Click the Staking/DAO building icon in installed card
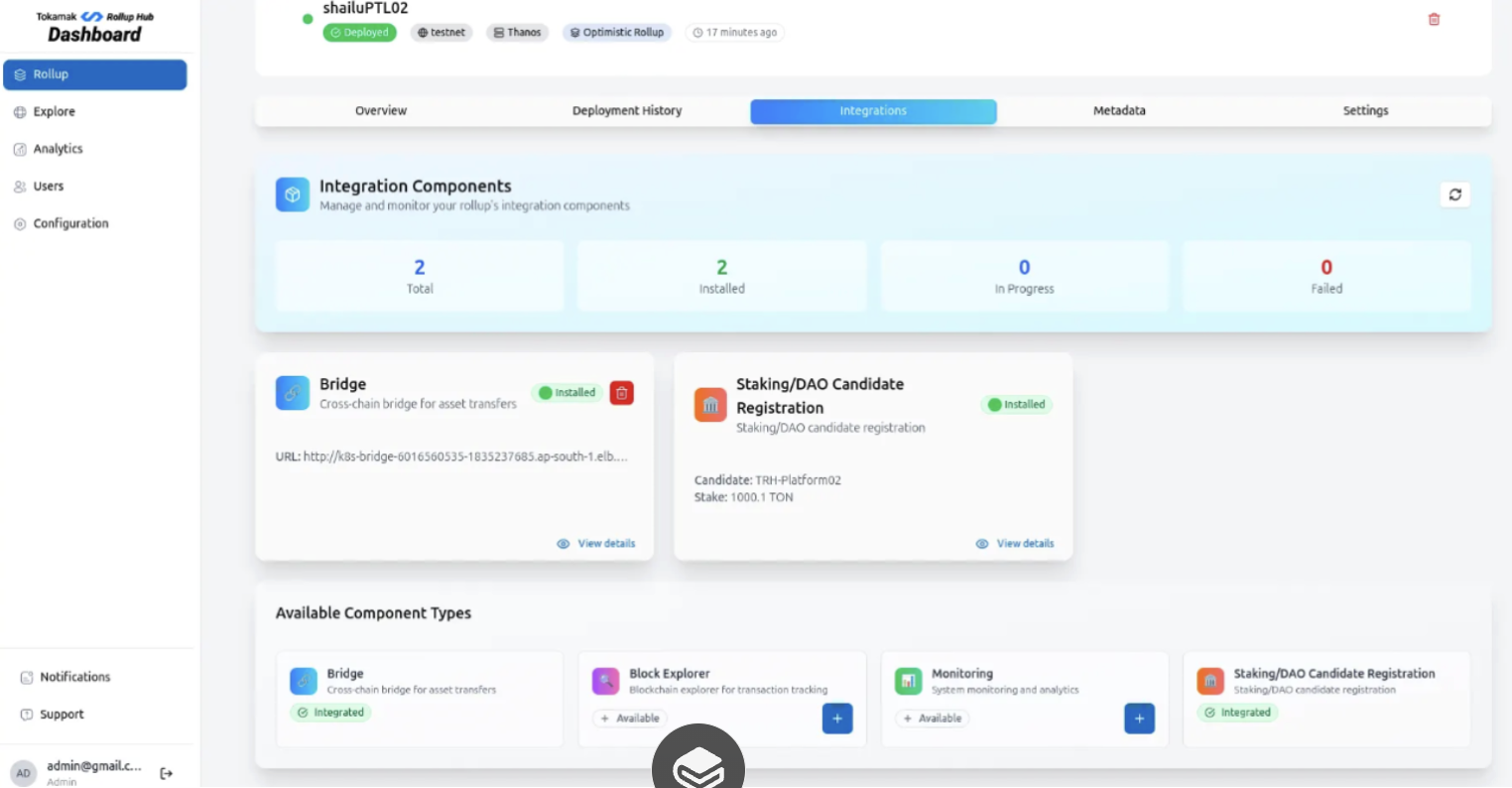 click(x=710, y=405)
